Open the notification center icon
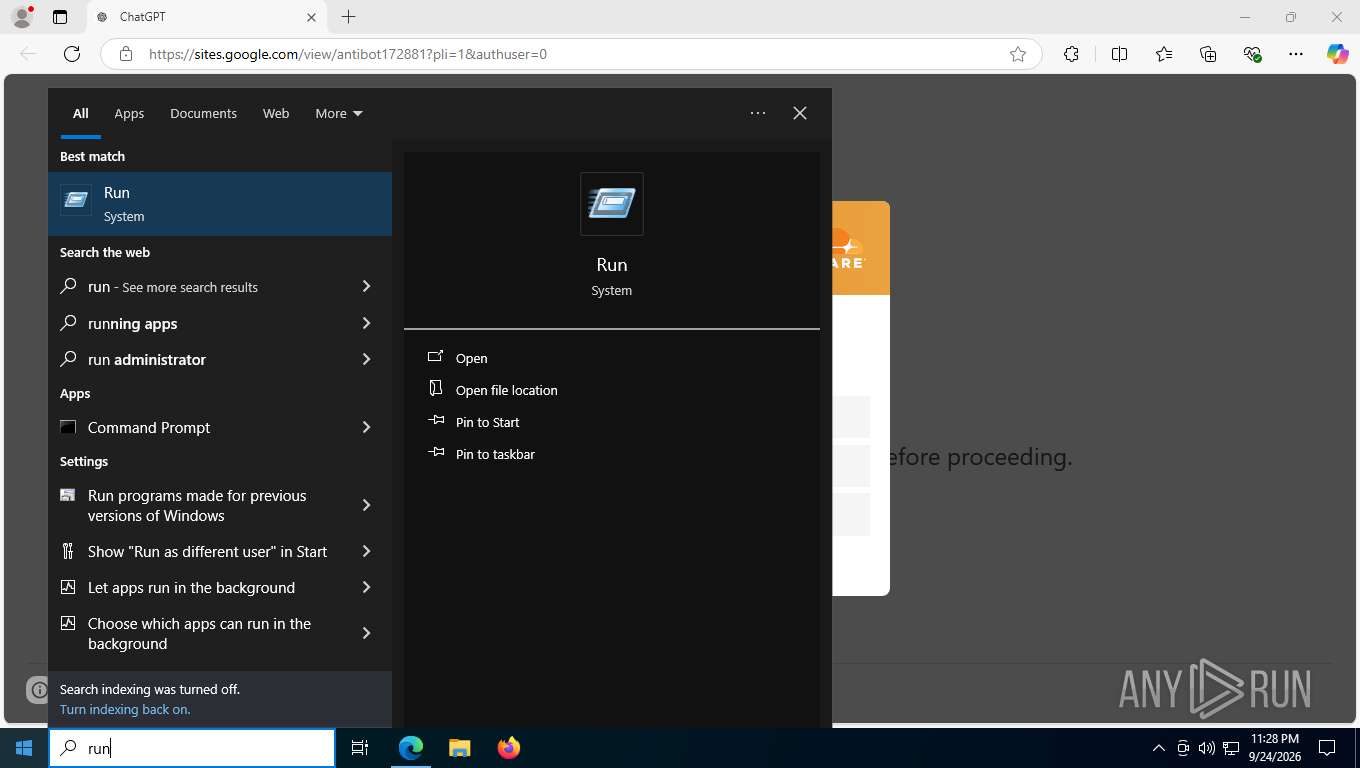 pos(1327,748)
